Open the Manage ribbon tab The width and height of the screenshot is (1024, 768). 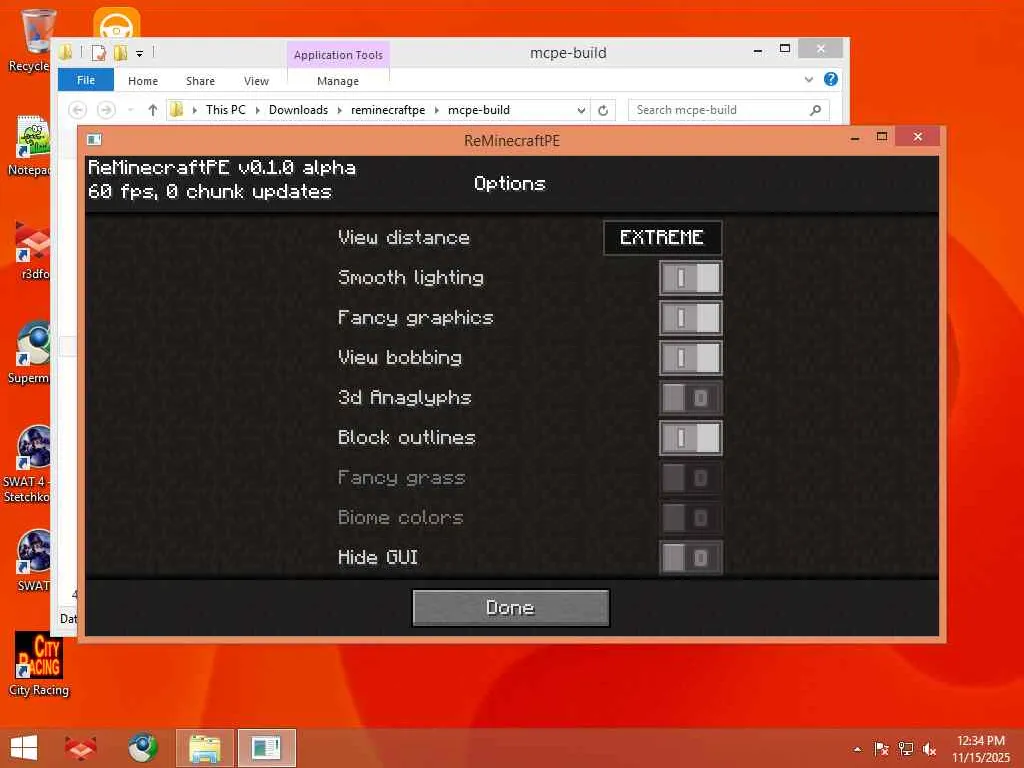point(338,81)
